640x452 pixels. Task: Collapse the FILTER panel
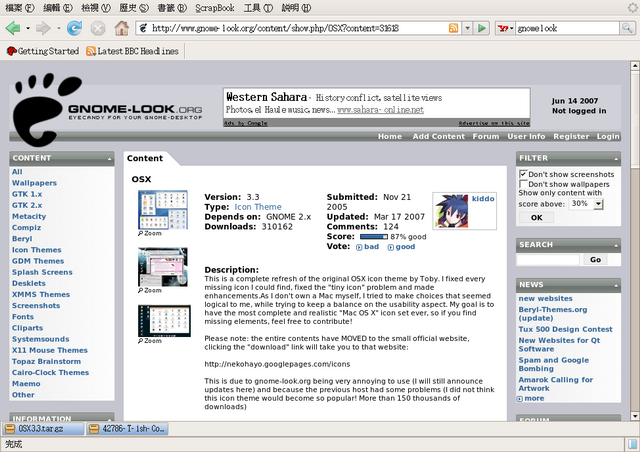point(616,158)
